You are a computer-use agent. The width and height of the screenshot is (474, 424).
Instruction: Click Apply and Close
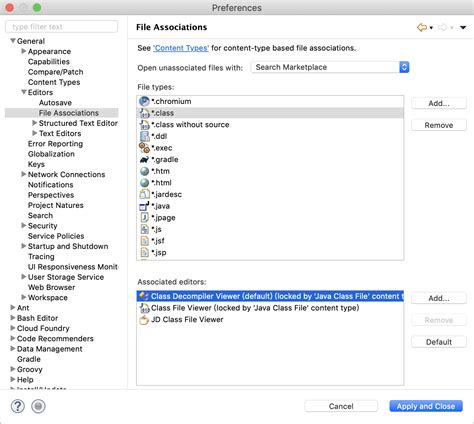click(x=426, y=406)
